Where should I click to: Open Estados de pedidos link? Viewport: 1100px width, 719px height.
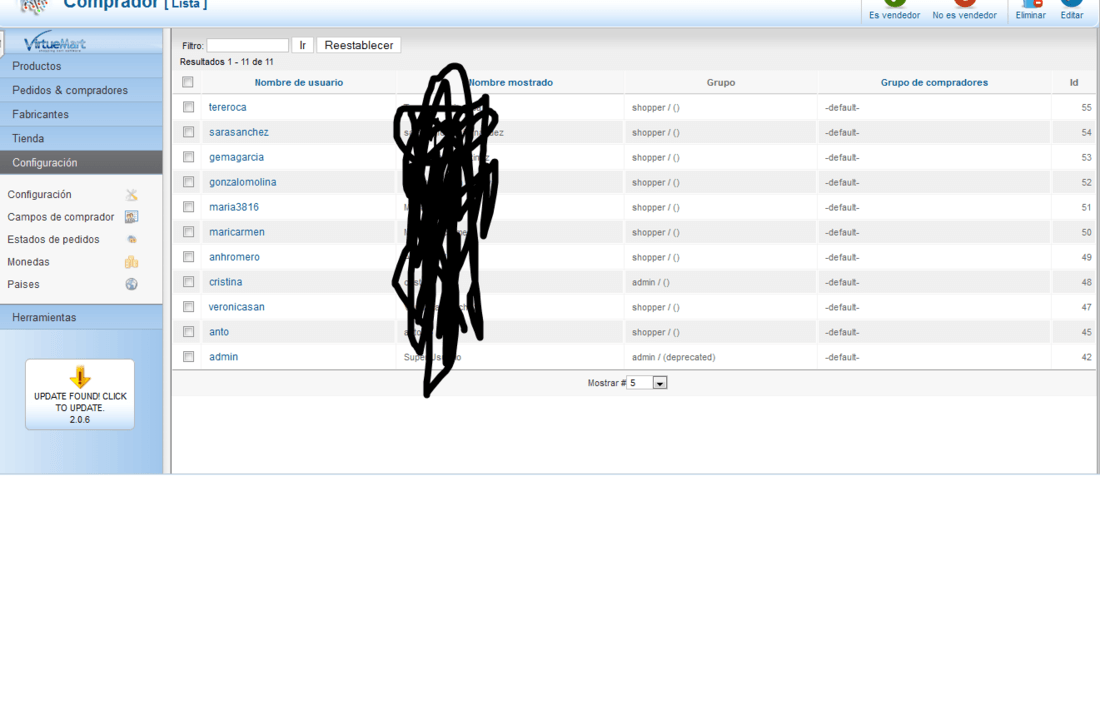click(x=53, y=239)
